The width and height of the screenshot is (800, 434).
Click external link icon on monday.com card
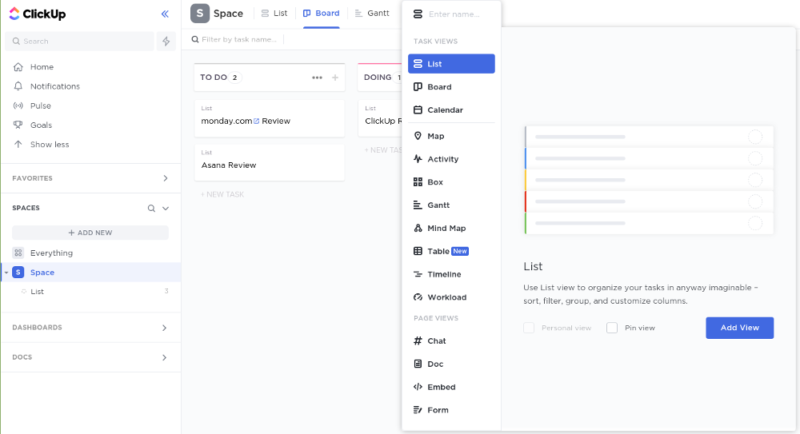pyautogui.click(x=257, y=121)
